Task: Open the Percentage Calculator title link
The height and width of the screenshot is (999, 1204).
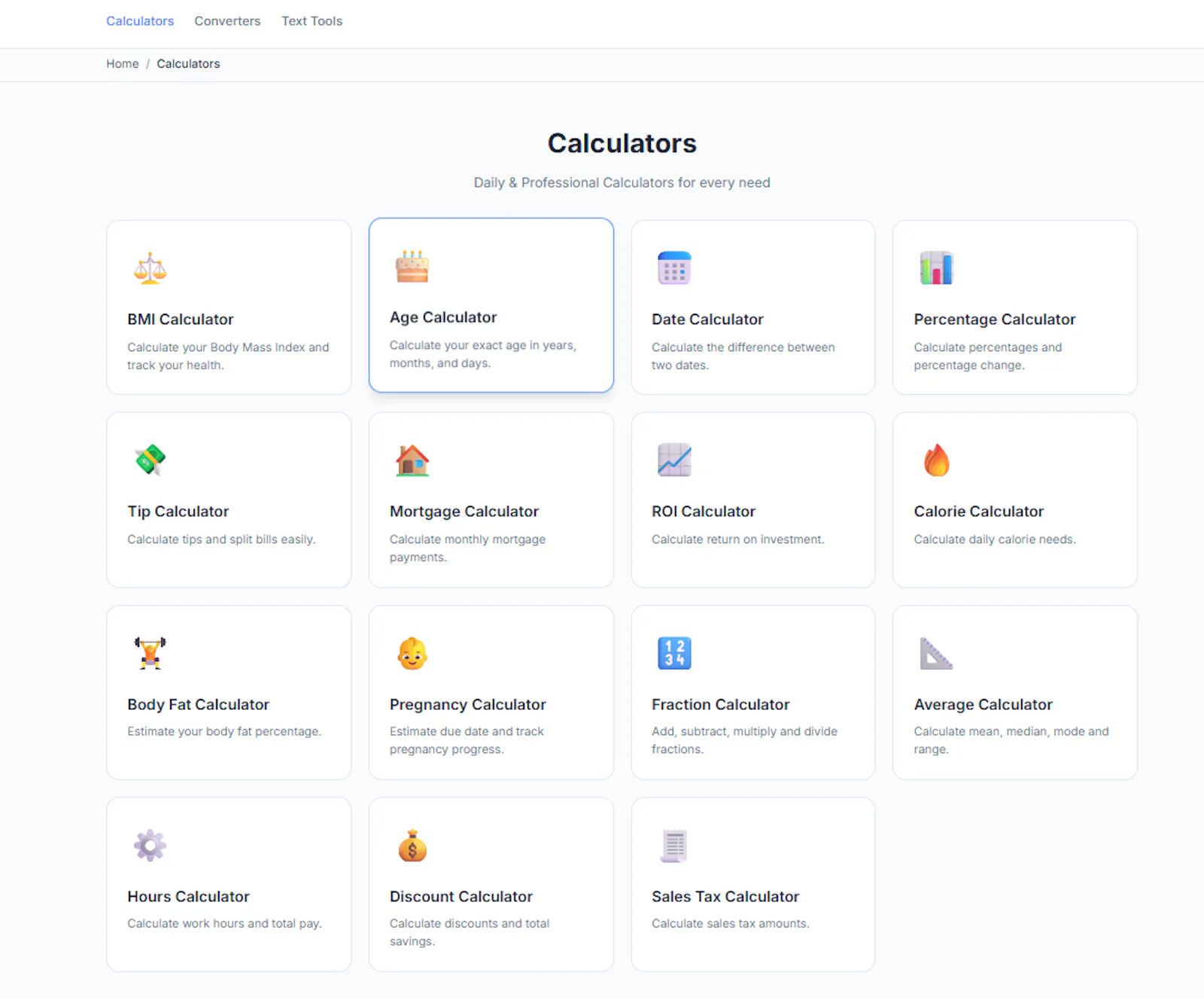Action: pos(995,319)
